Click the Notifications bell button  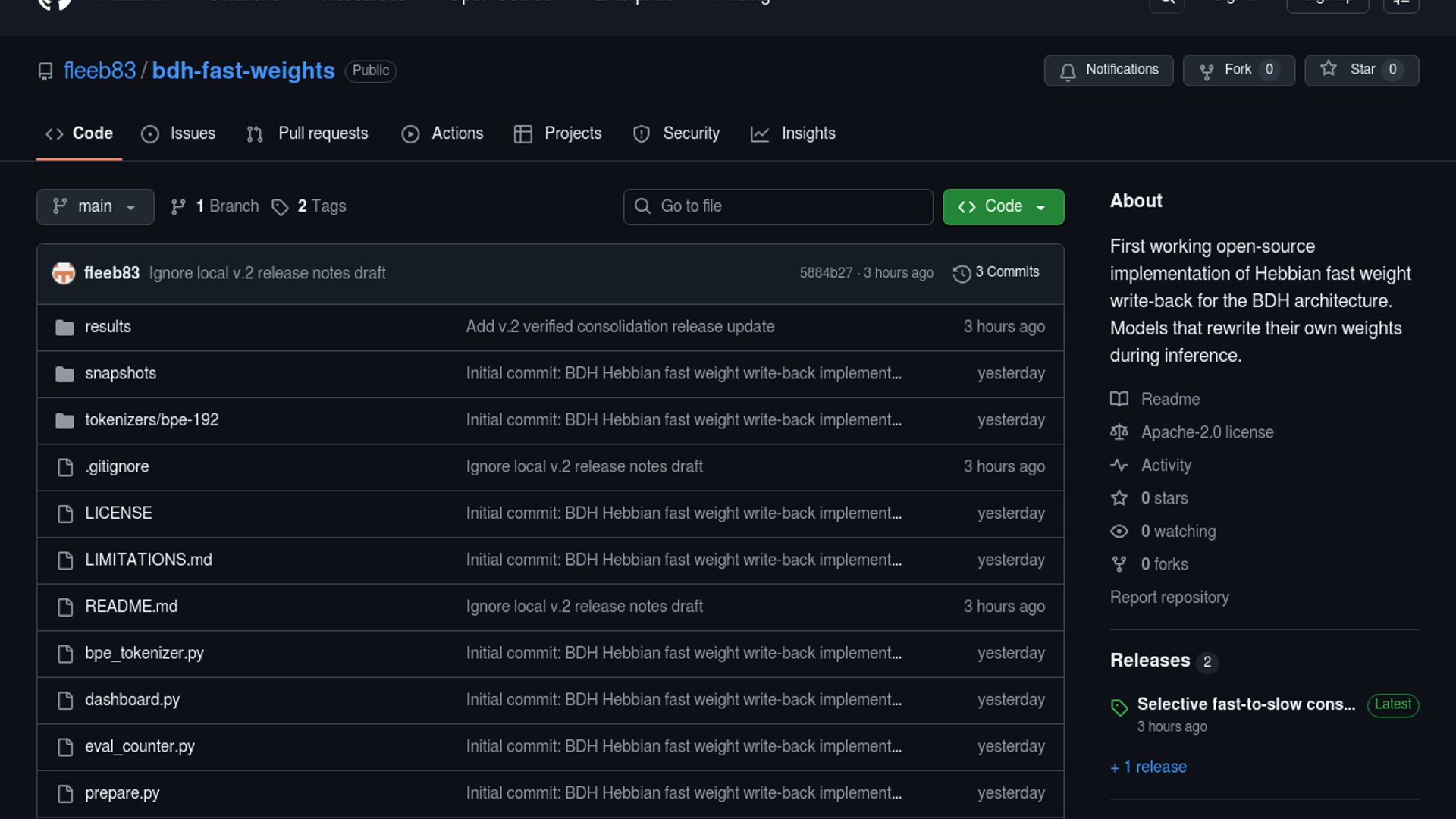(1108, 70)
